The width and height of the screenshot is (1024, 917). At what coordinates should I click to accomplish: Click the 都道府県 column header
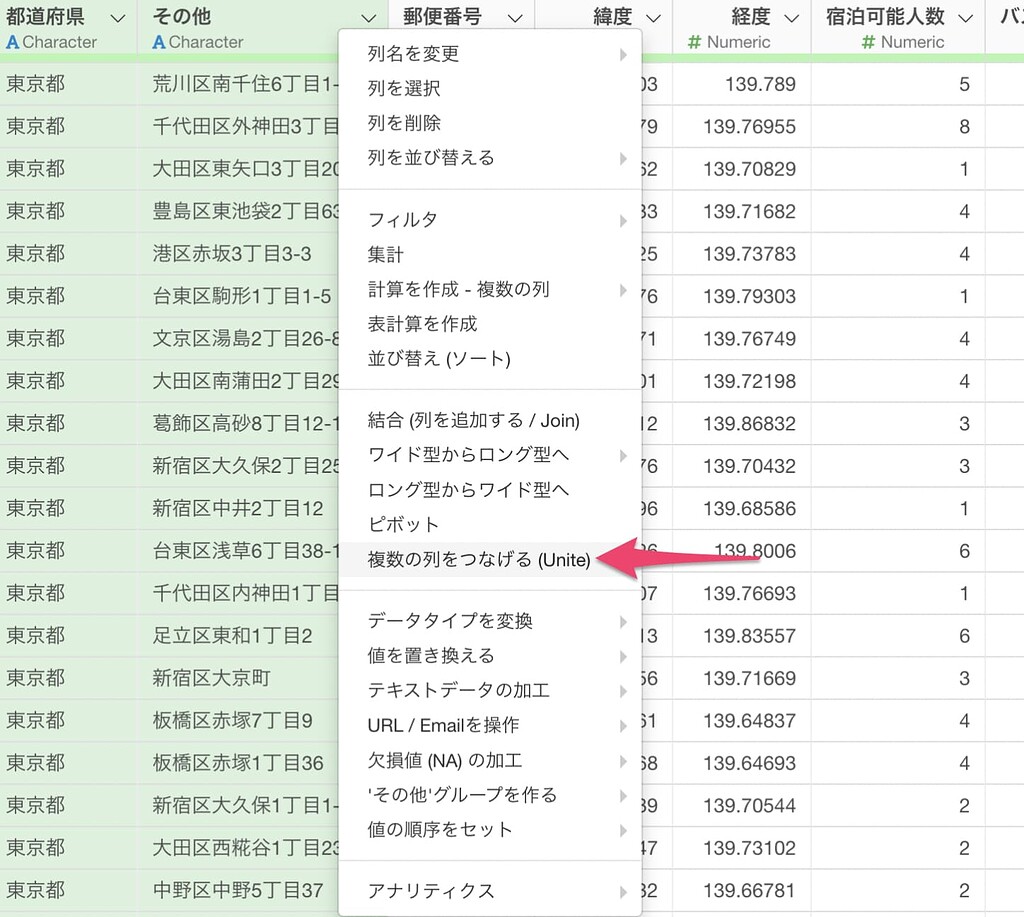click(45, 16)
